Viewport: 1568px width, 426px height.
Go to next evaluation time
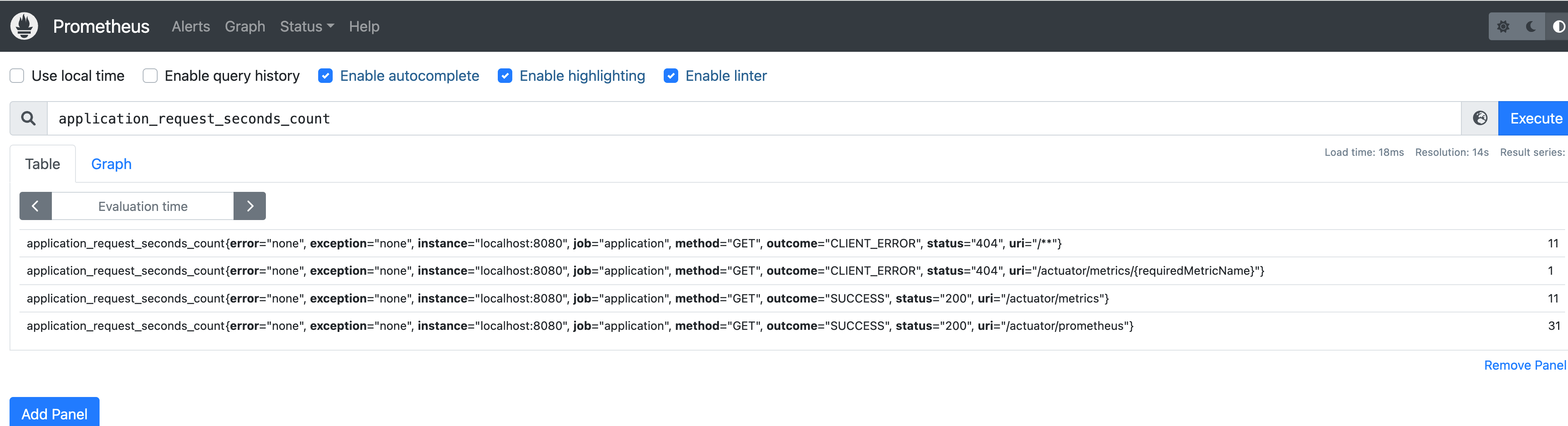(250, 206)
